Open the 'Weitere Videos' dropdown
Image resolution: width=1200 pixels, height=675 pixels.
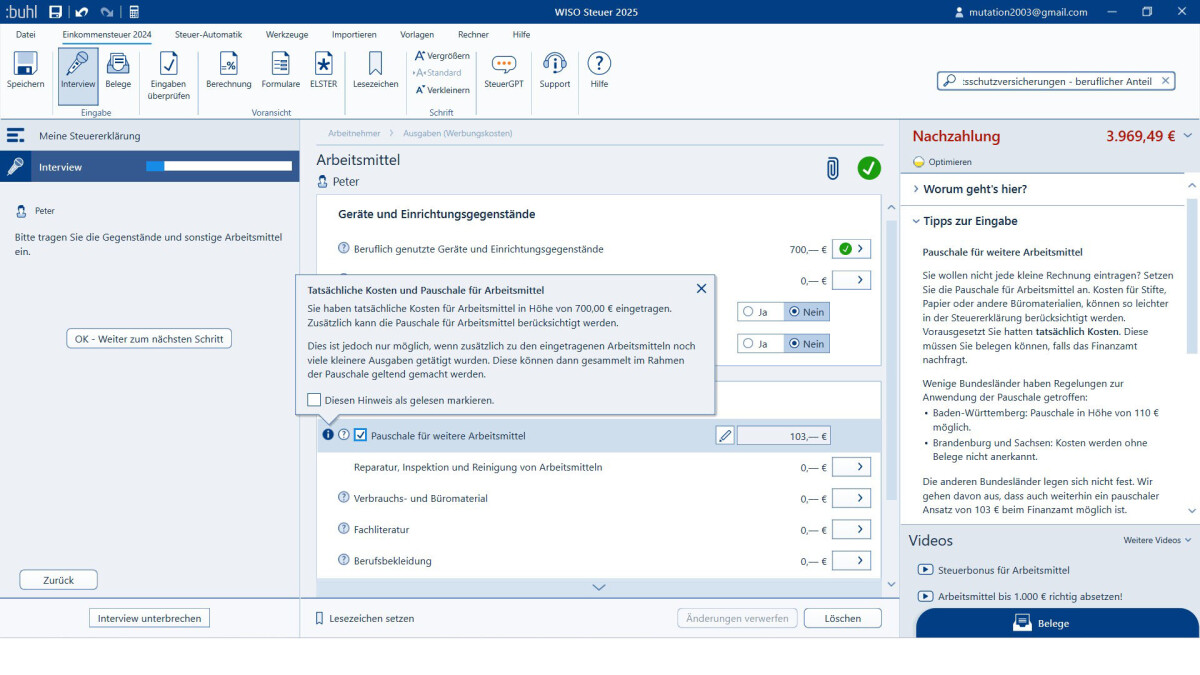(x=1157, y=540)
